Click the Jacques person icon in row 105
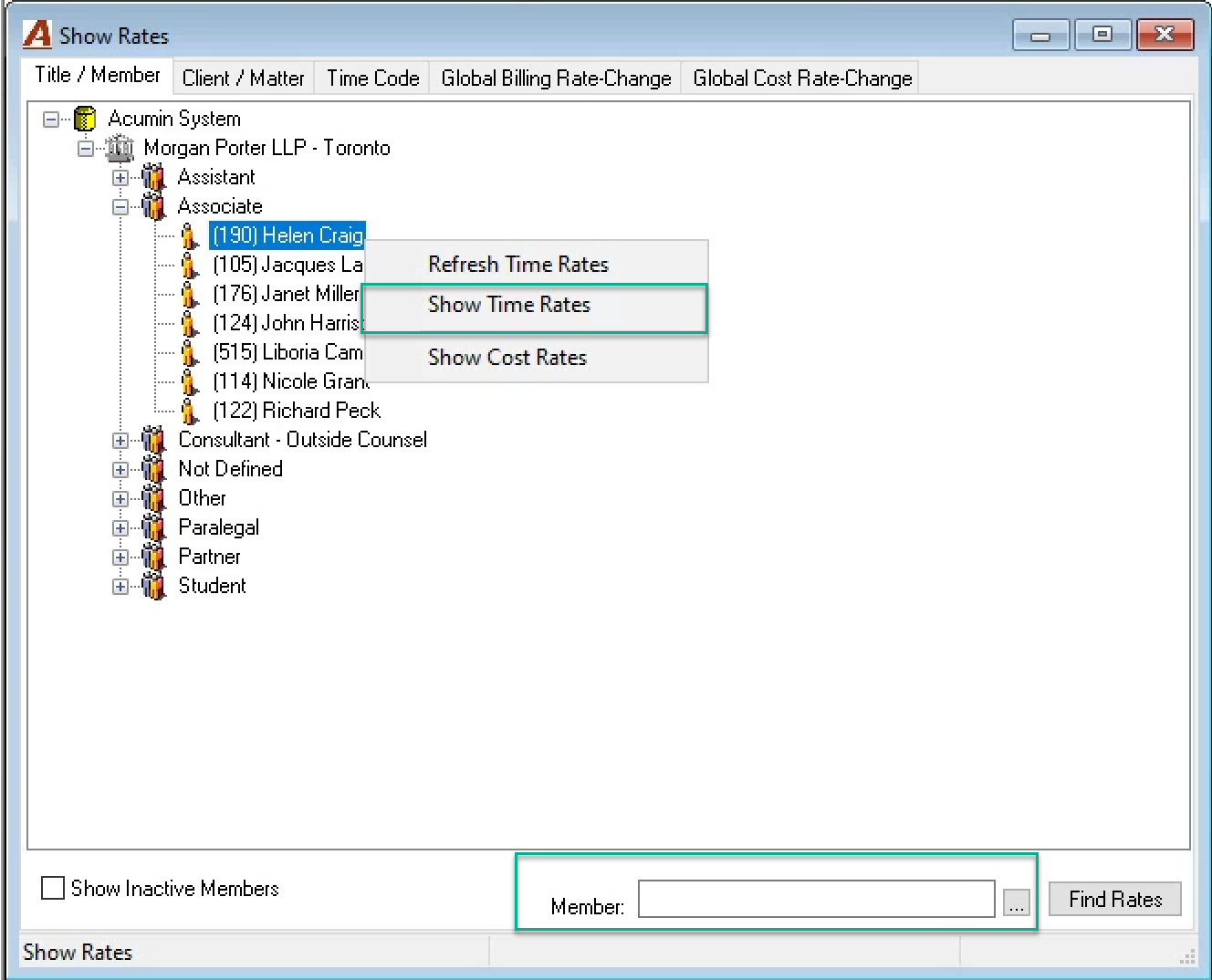Viewport: 1212px width, 980px height. pos(189,266)
